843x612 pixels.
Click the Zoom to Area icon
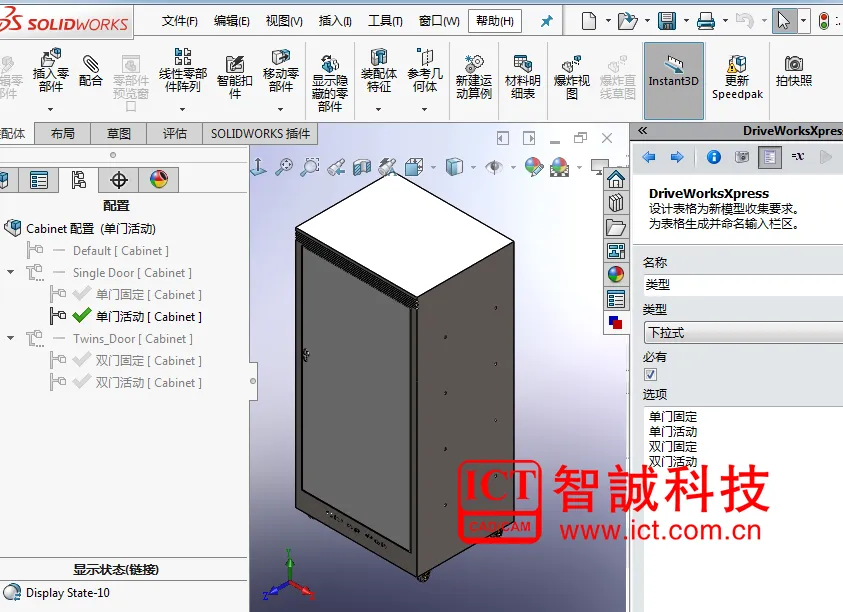[310, 167]
